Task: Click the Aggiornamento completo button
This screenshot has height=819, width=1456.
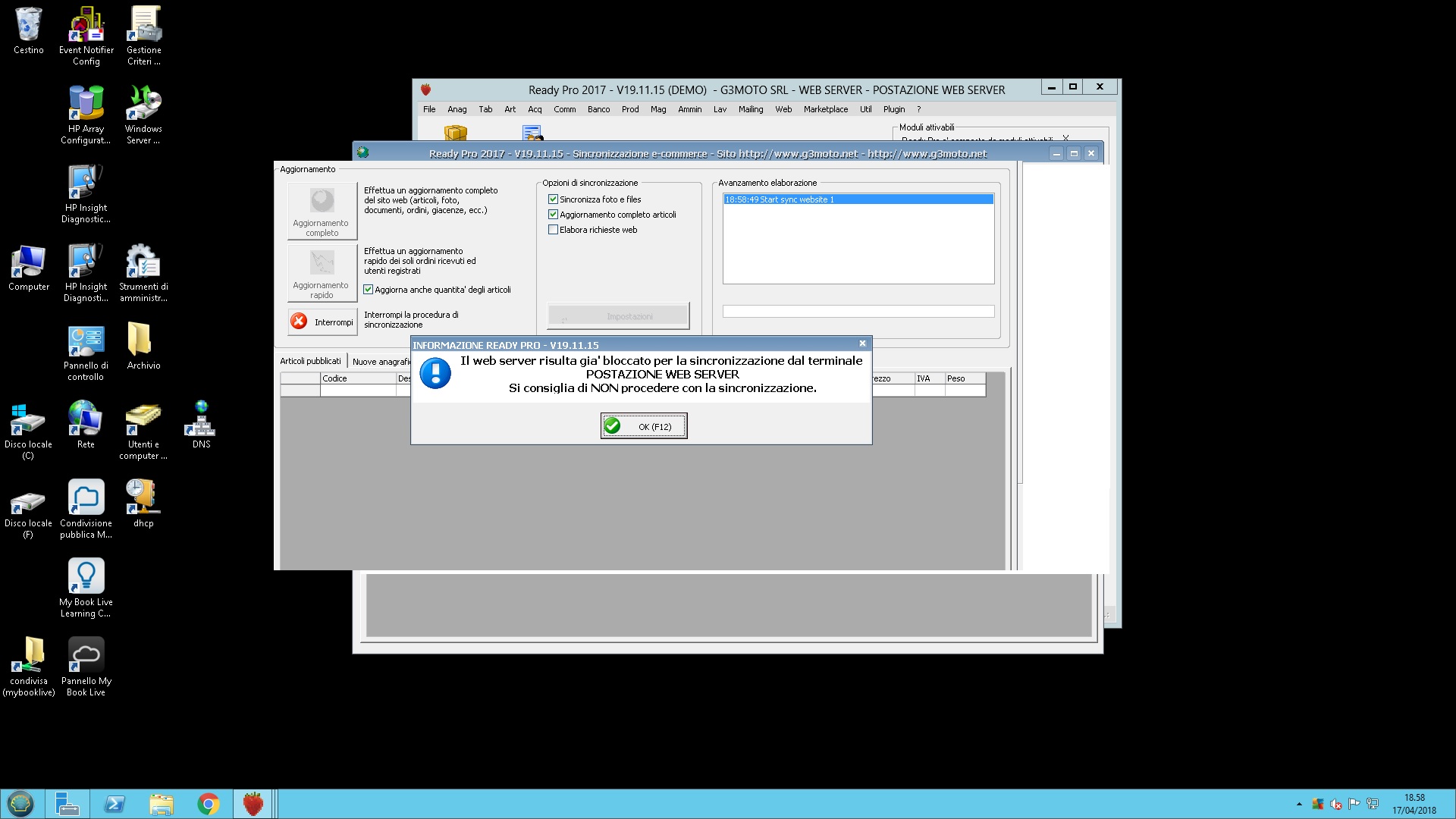Action: 322,211
